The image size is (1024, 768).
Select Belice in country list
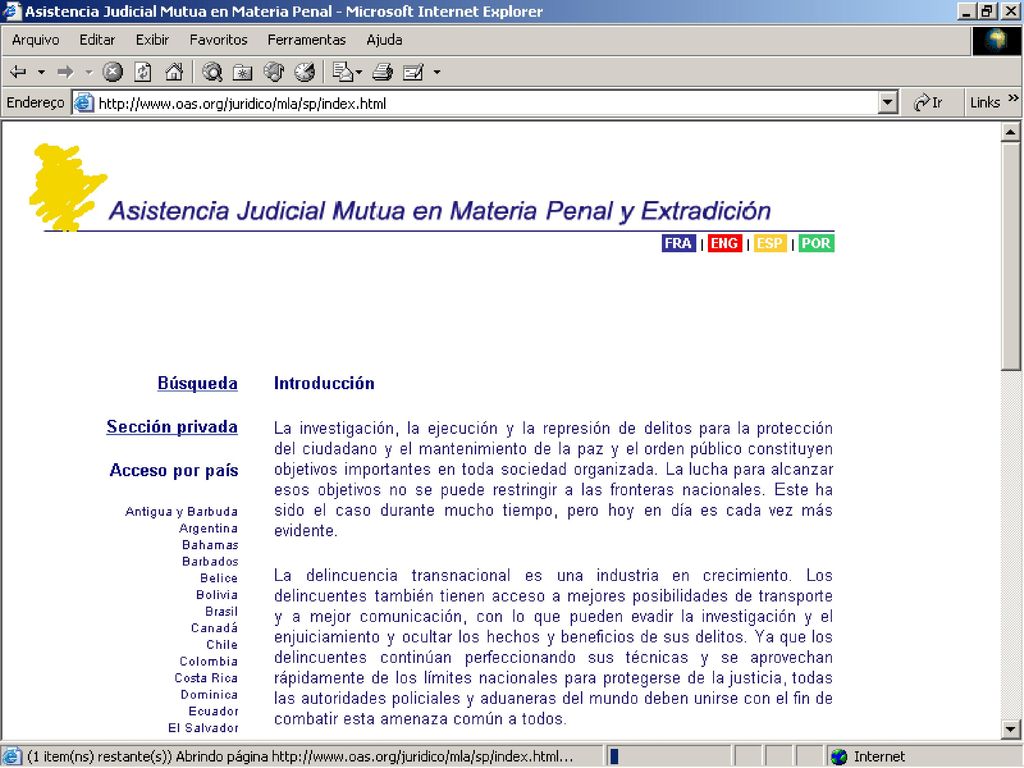[x=219, y=578]
